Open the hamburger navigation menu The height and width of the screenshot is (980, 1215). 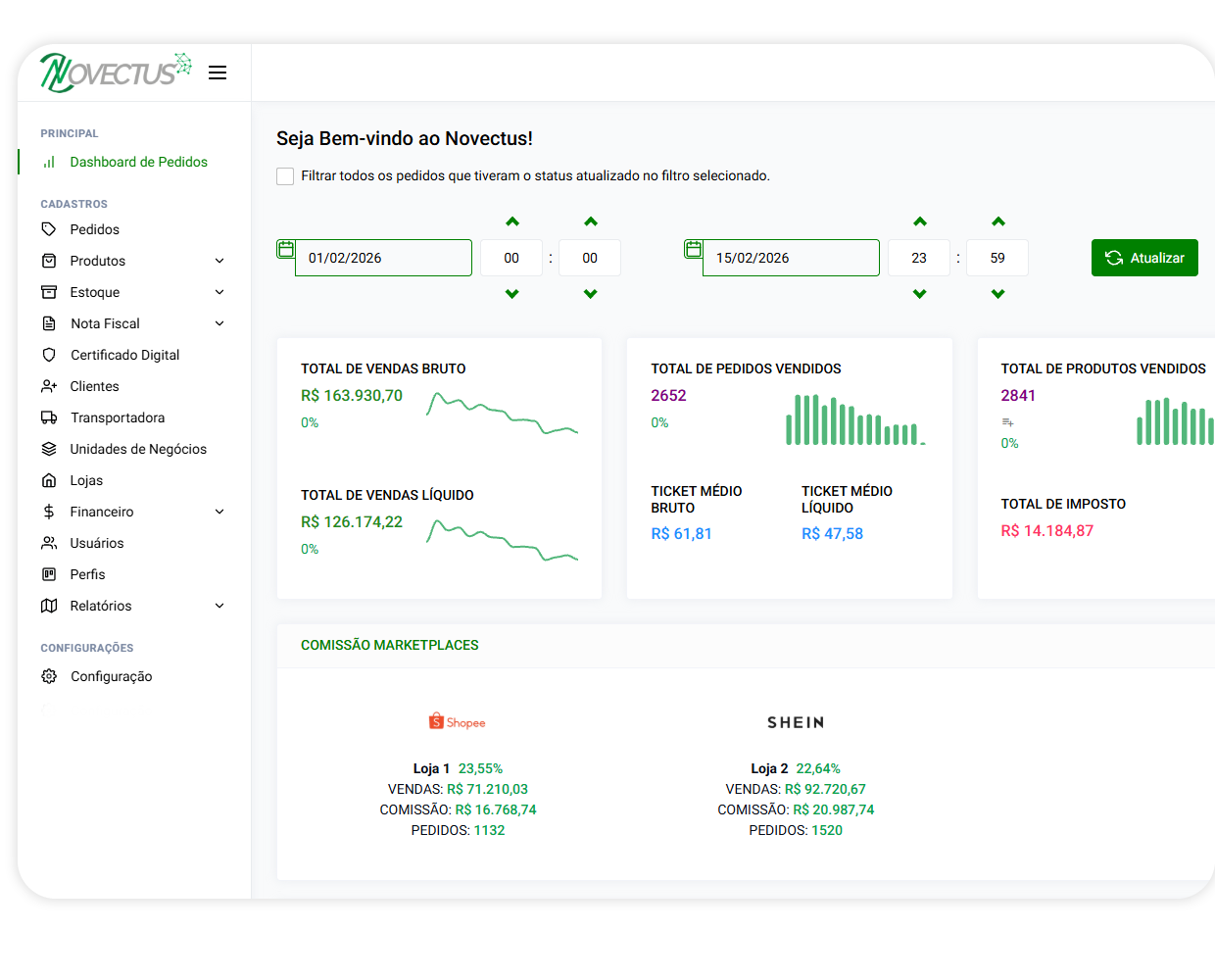click(x=217, y=72)
